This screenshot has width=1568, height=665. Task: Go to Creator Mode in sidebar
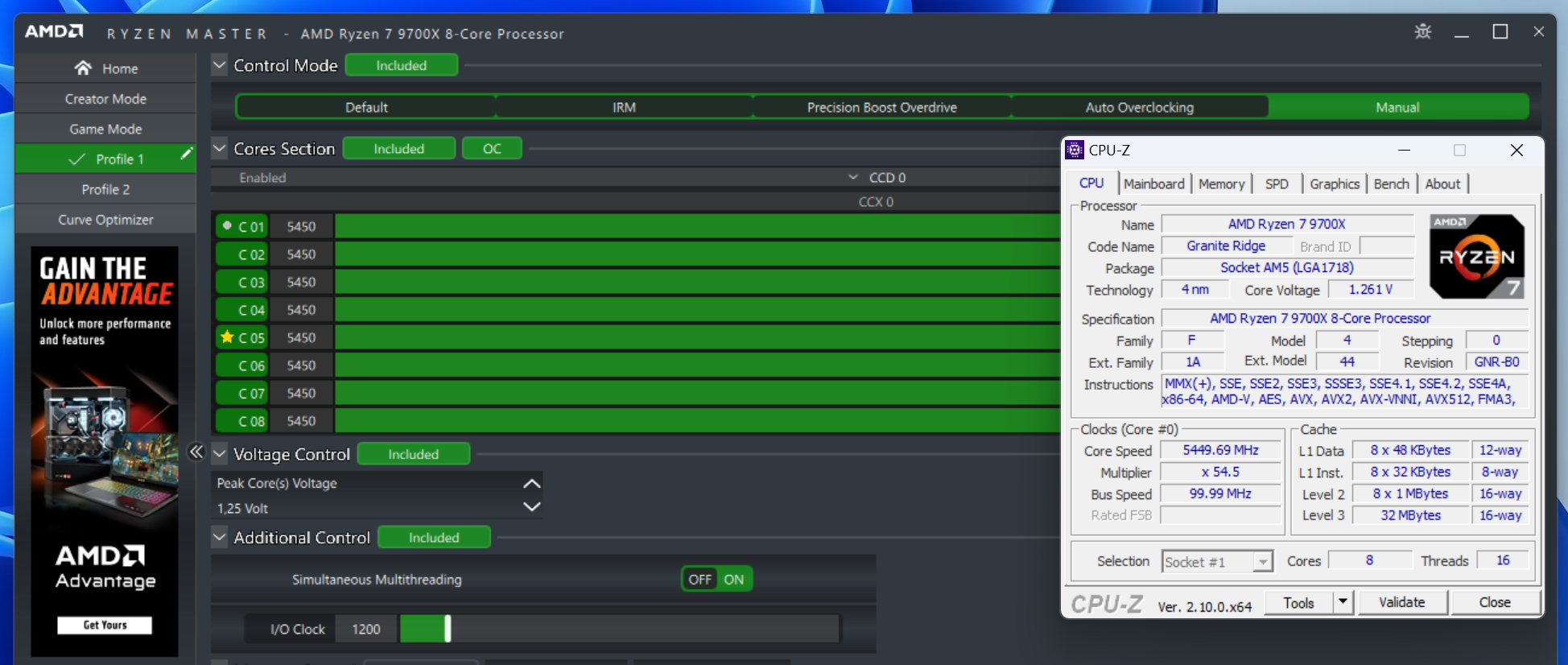click(105, 98)
